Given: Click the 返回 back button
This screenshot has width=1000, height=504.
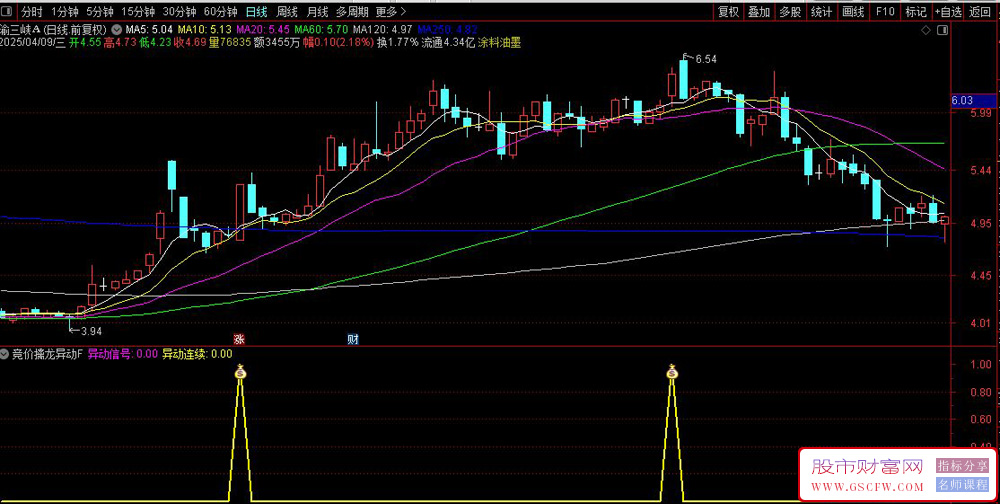Looking at the screenshot, I should pyautogui.click(x=980, y=11).
